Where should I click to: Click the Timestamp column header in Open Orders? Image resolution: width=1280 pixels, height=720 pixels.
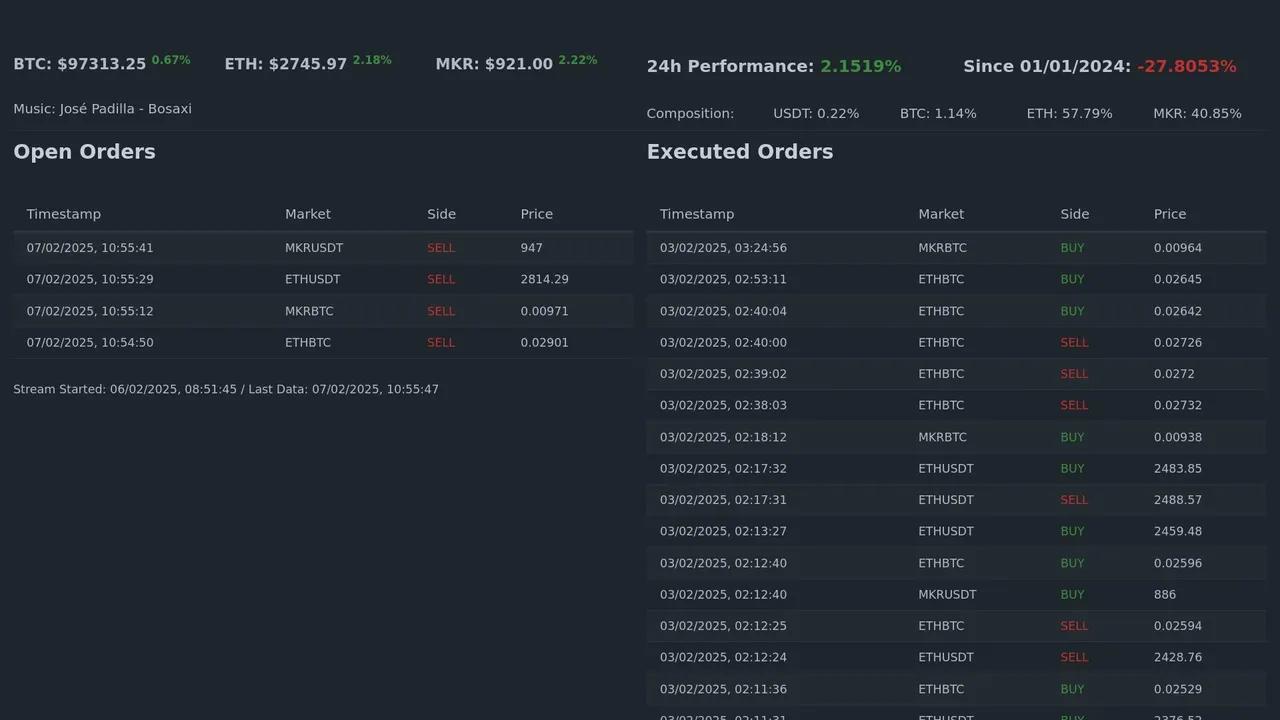64,214
